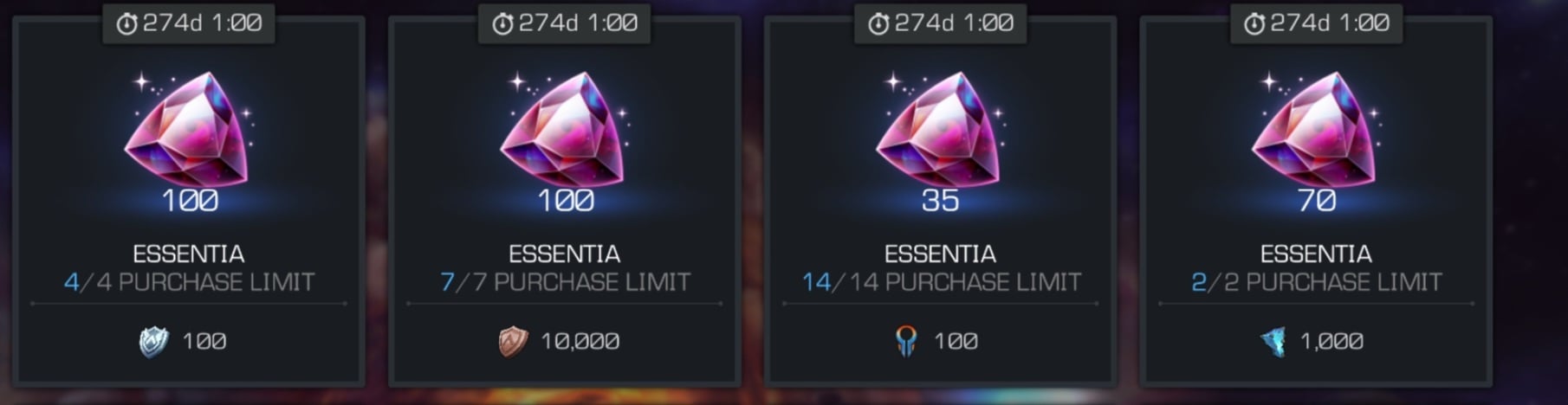Click the bronze shield currency icon

point(513,342)
